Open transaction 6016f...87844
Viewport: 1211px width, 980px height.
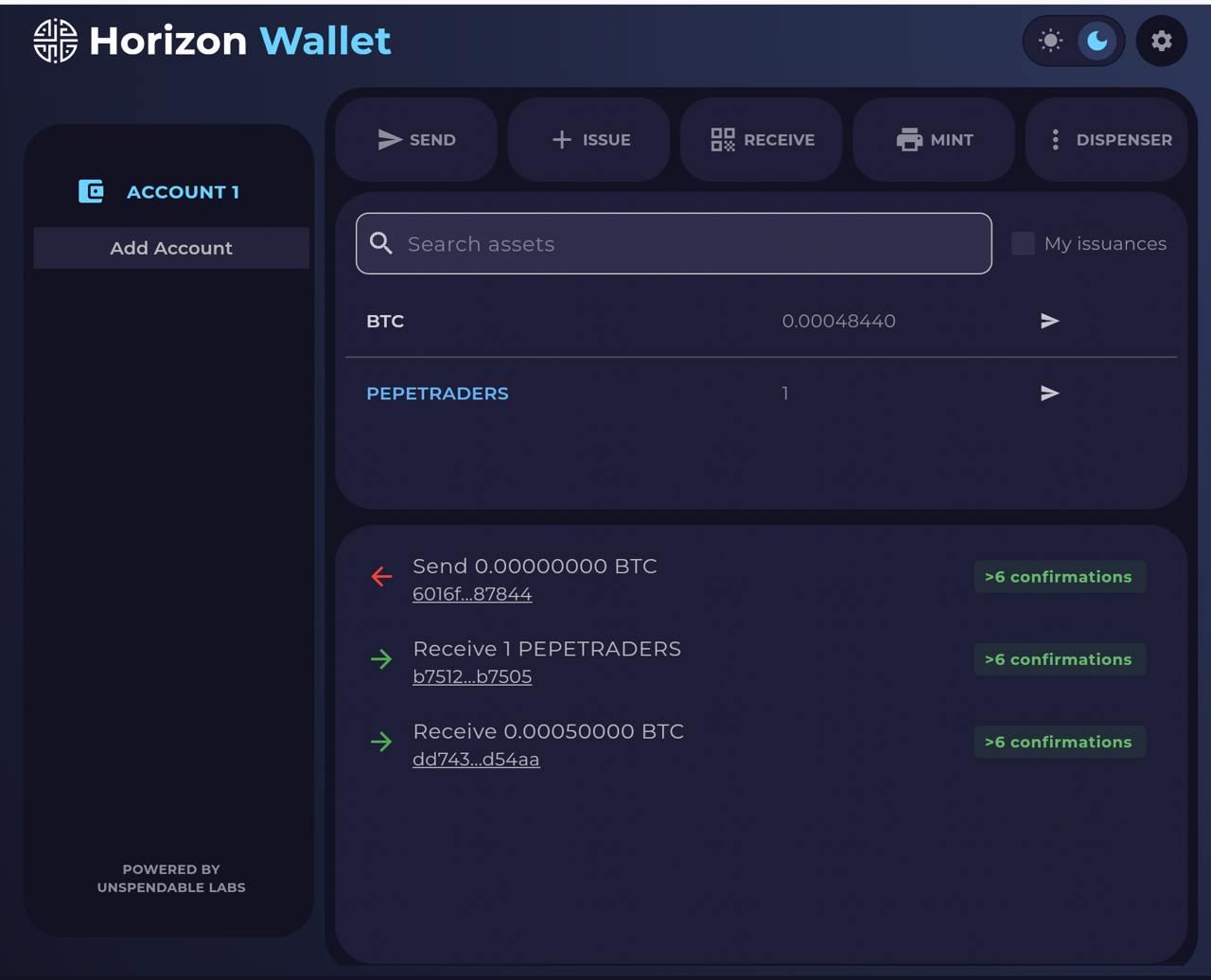472,594
